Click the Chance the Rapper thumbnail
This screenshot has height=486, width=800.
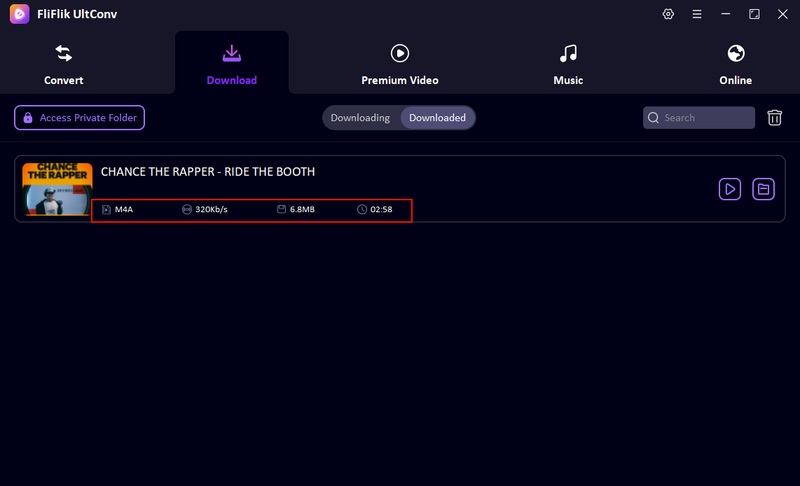pyautogui.click(x=57, y=189)
